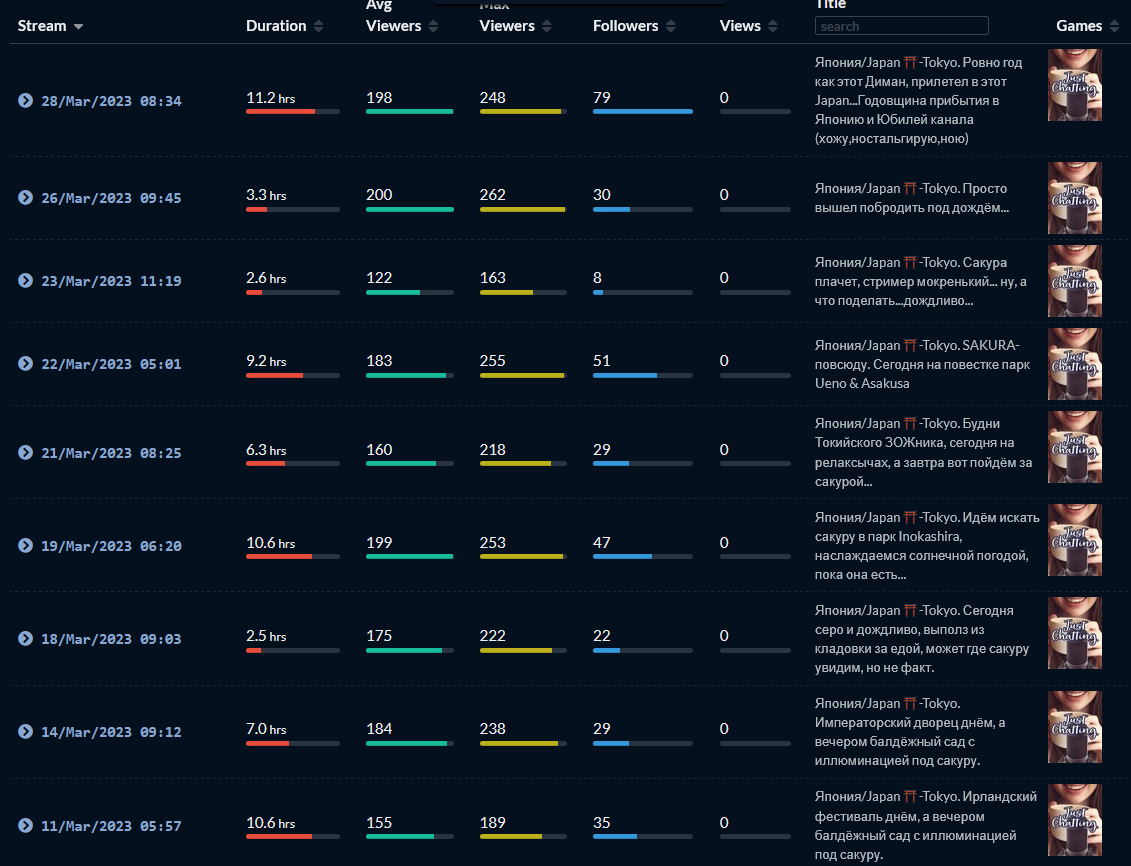The image size is (1131, 866).
Task: Click the 11.2 hrs duration value
Action: [270, 98]
